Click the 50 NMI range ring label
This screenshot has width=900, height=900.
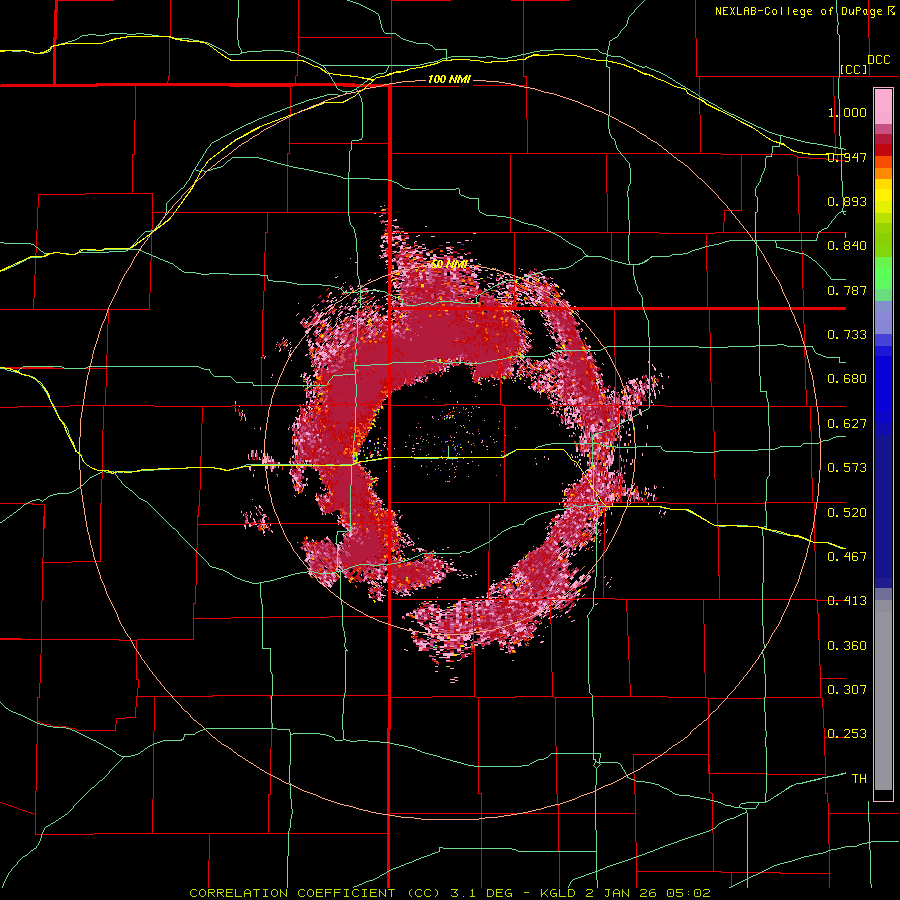tap(448, 265)
